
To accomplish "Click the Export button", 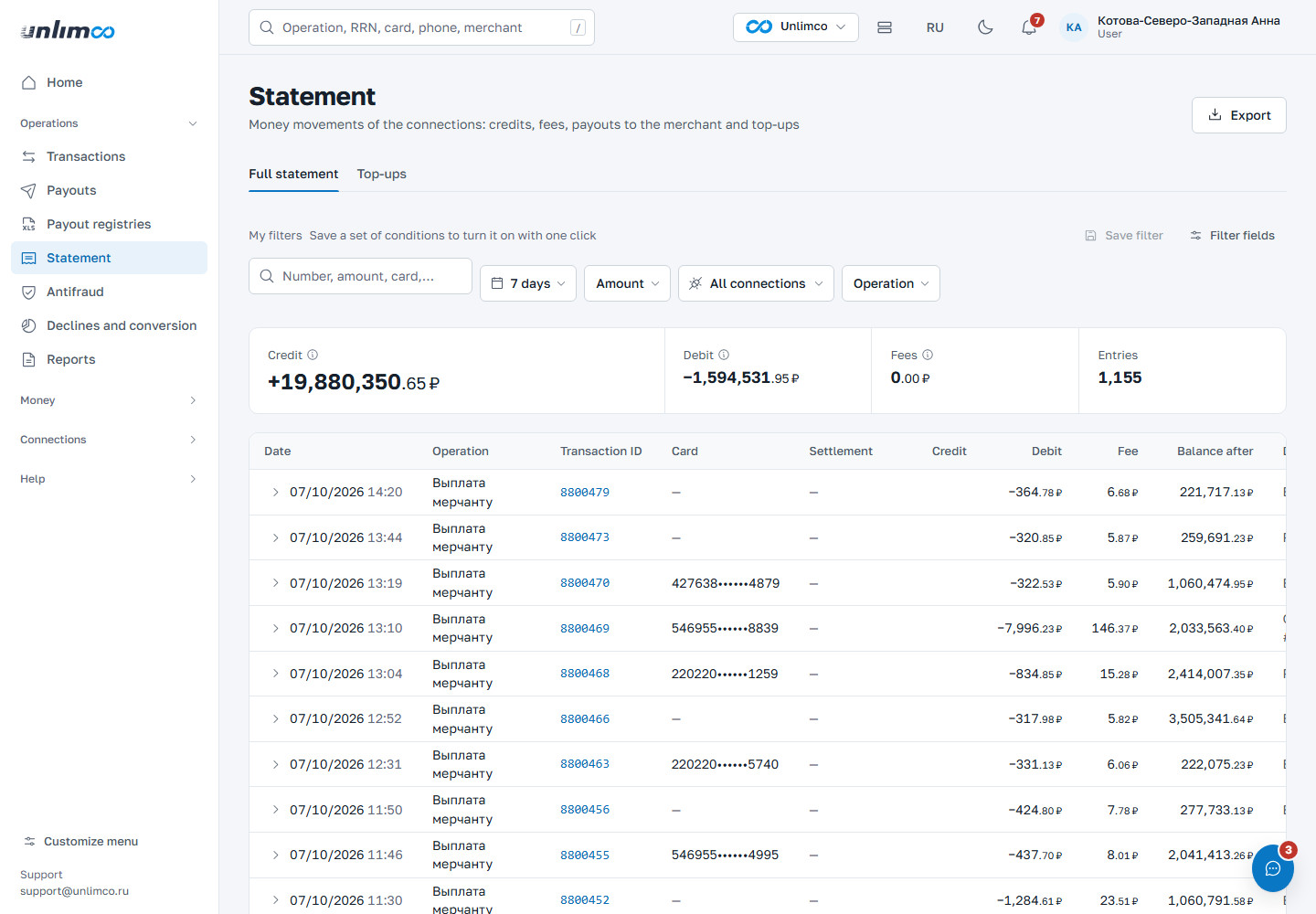I will (1238, 115).
